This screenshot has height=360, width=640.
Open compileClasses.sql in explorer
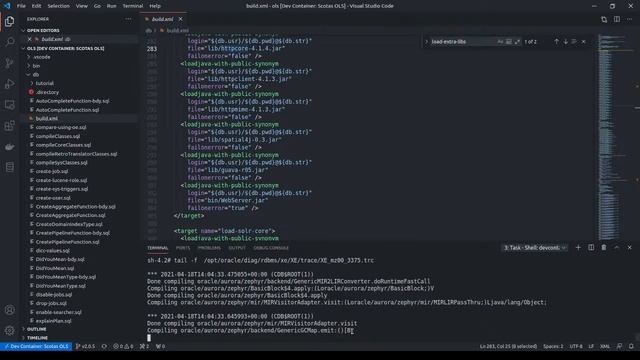[x=58, y=136]
